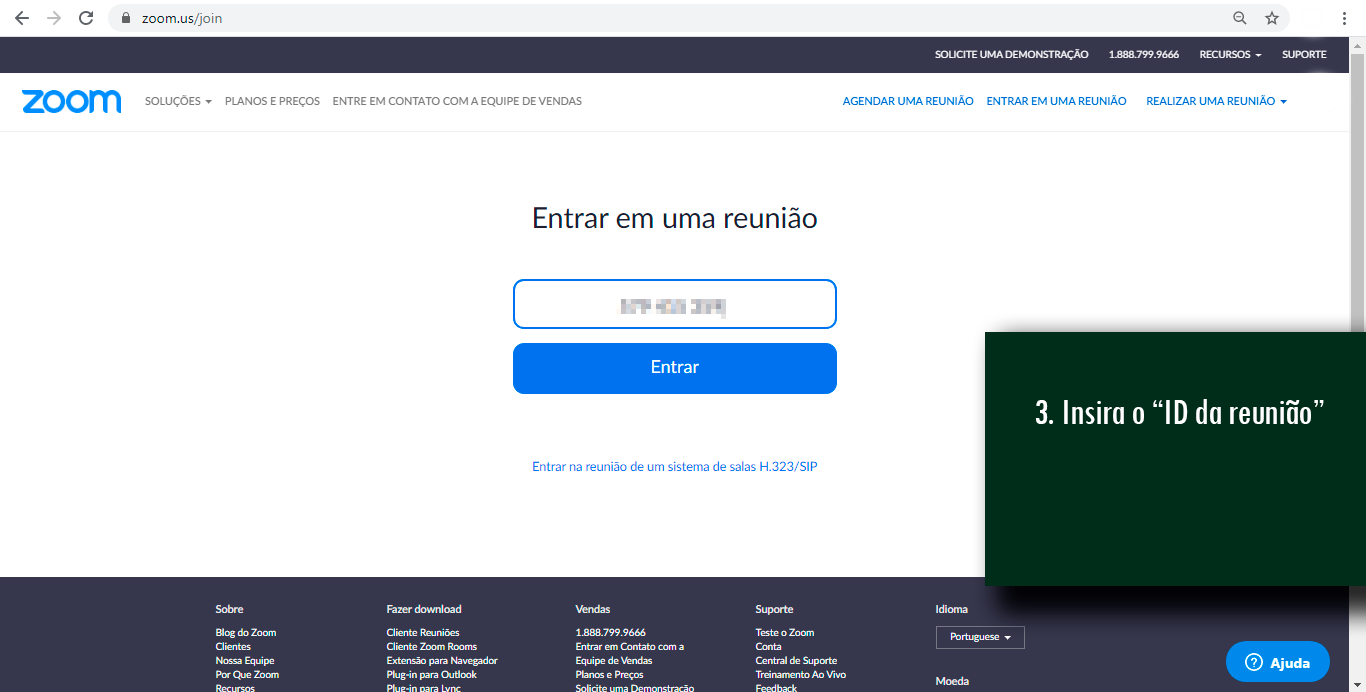
Task: Click the 'Vendas' footer heading
Action: pos(593,609)
